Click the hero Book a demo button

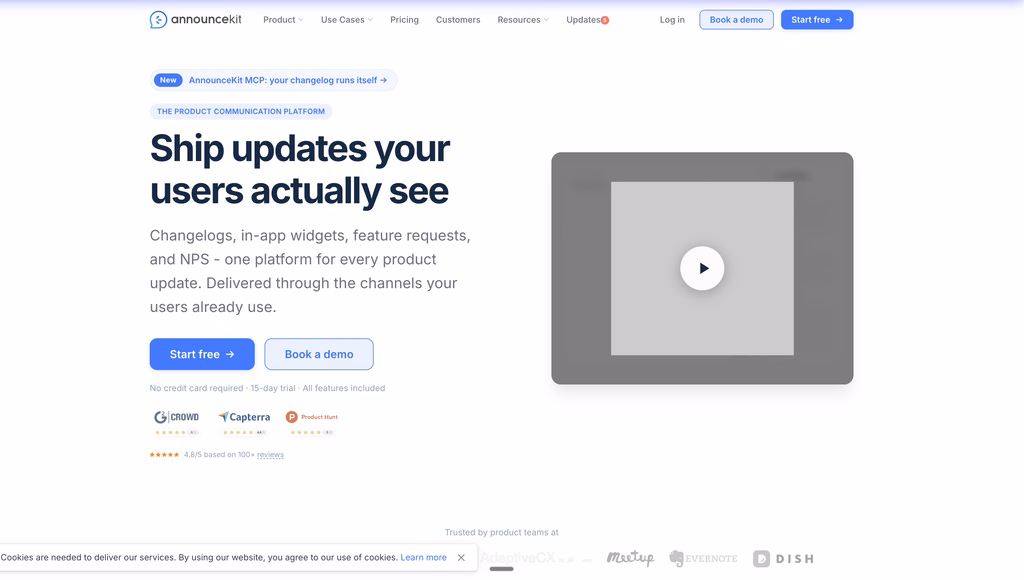[319, 354]
